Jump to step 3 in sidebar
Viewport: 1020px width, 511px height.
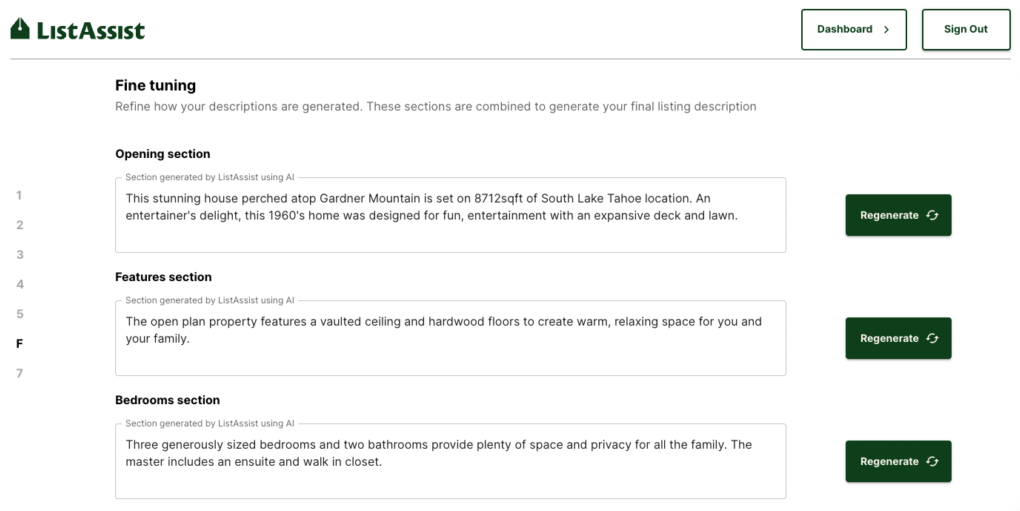tap(19, 255)
